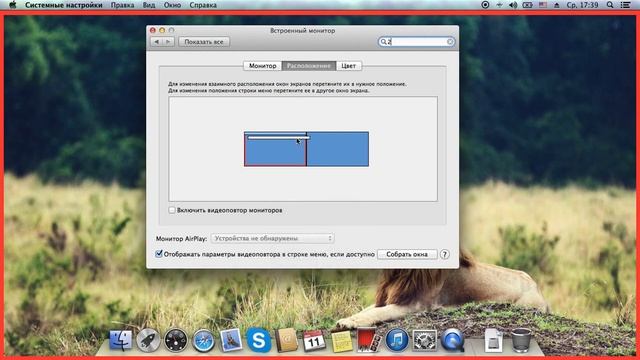Click the volume speaker menu bar icon

[x=513, y=5]
